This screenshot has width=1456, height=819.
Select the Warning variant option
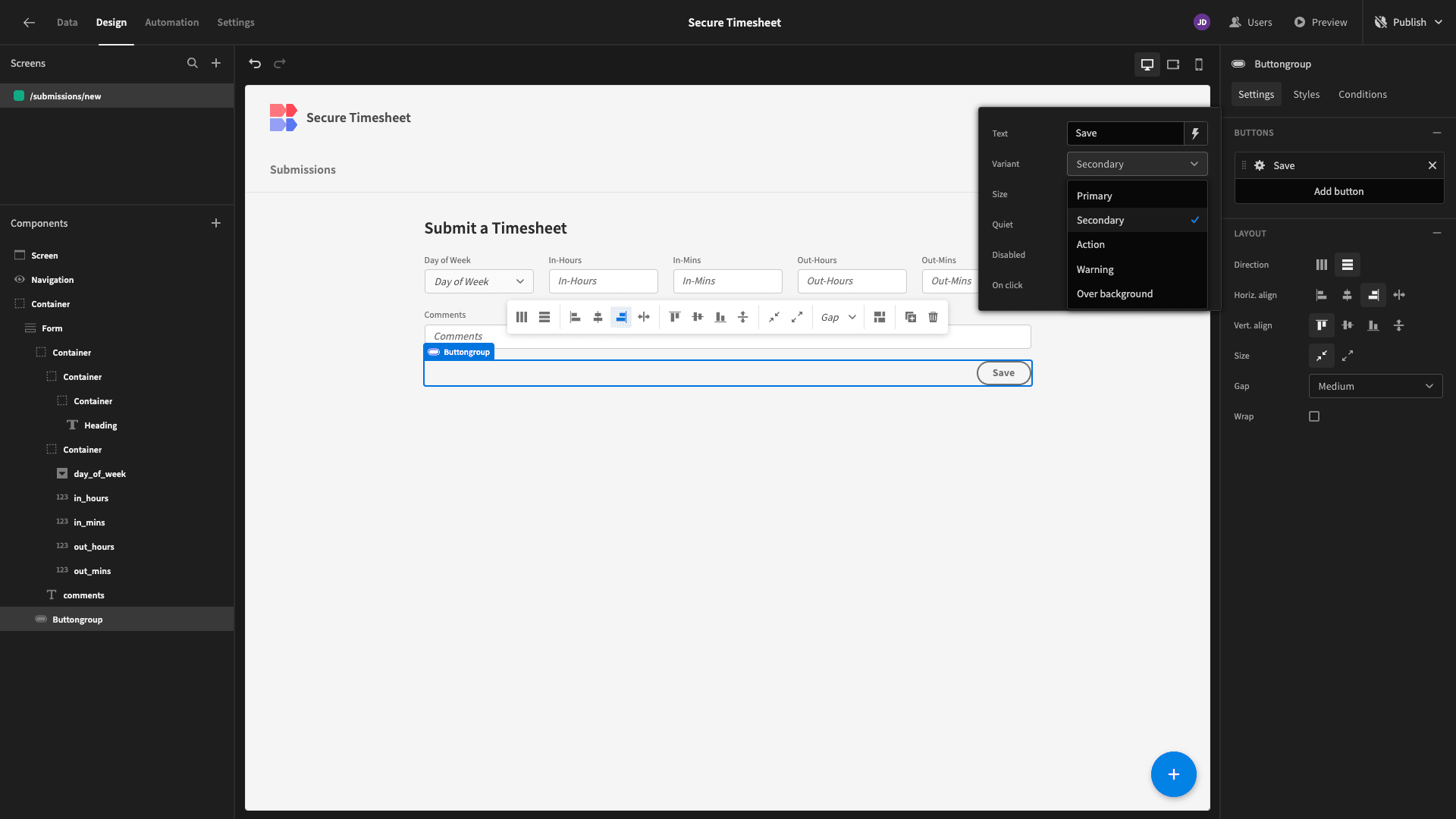1137,269
